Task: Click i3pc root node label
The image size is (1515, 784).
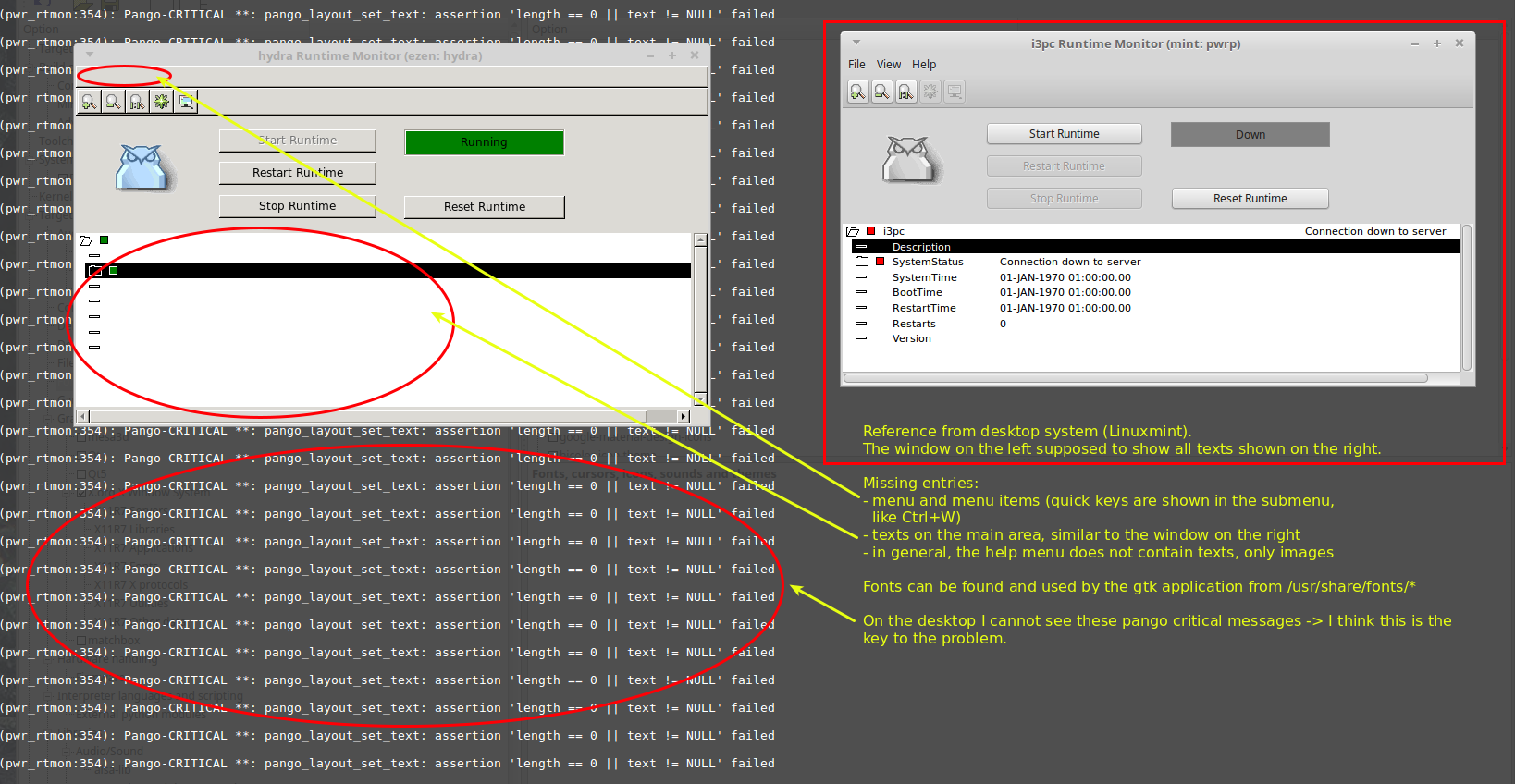Action: [893, 231]
